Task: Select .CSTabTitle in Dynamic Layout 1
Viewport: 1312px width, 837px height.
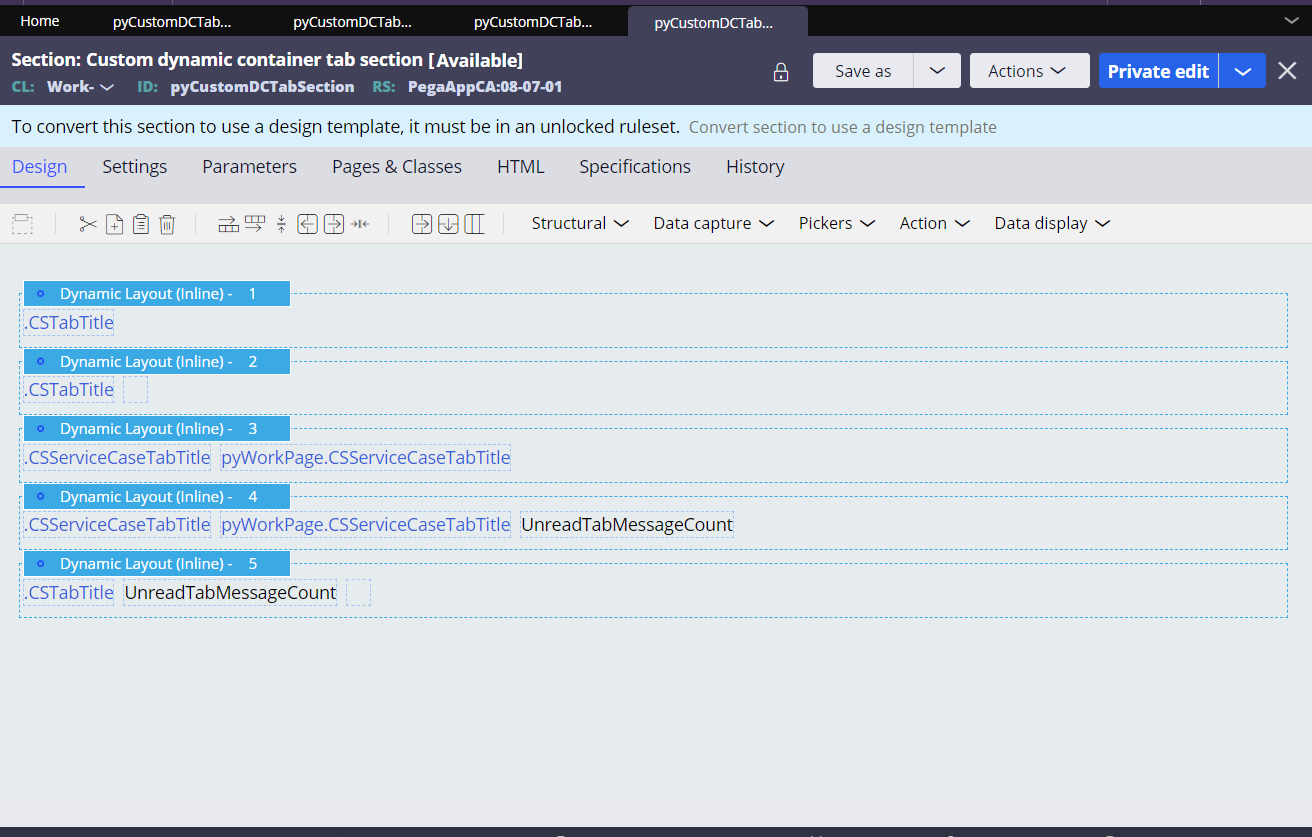Action: (x=69, y=322)
